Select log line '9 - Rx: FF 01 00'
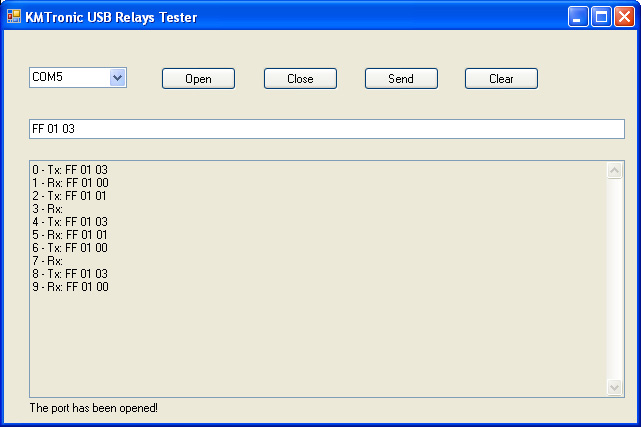 70,287
